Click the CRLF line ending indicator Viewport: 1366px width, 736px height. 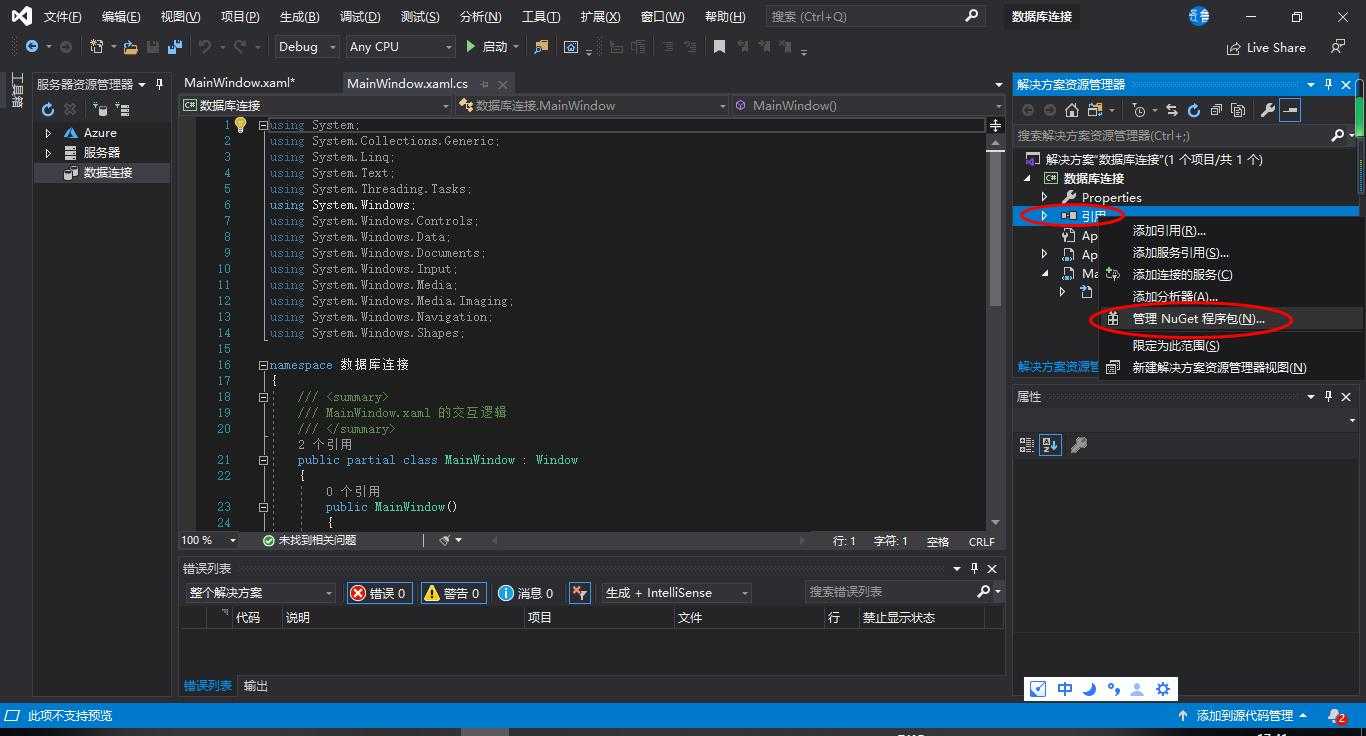pyautogui.click(x=982, y=541)
